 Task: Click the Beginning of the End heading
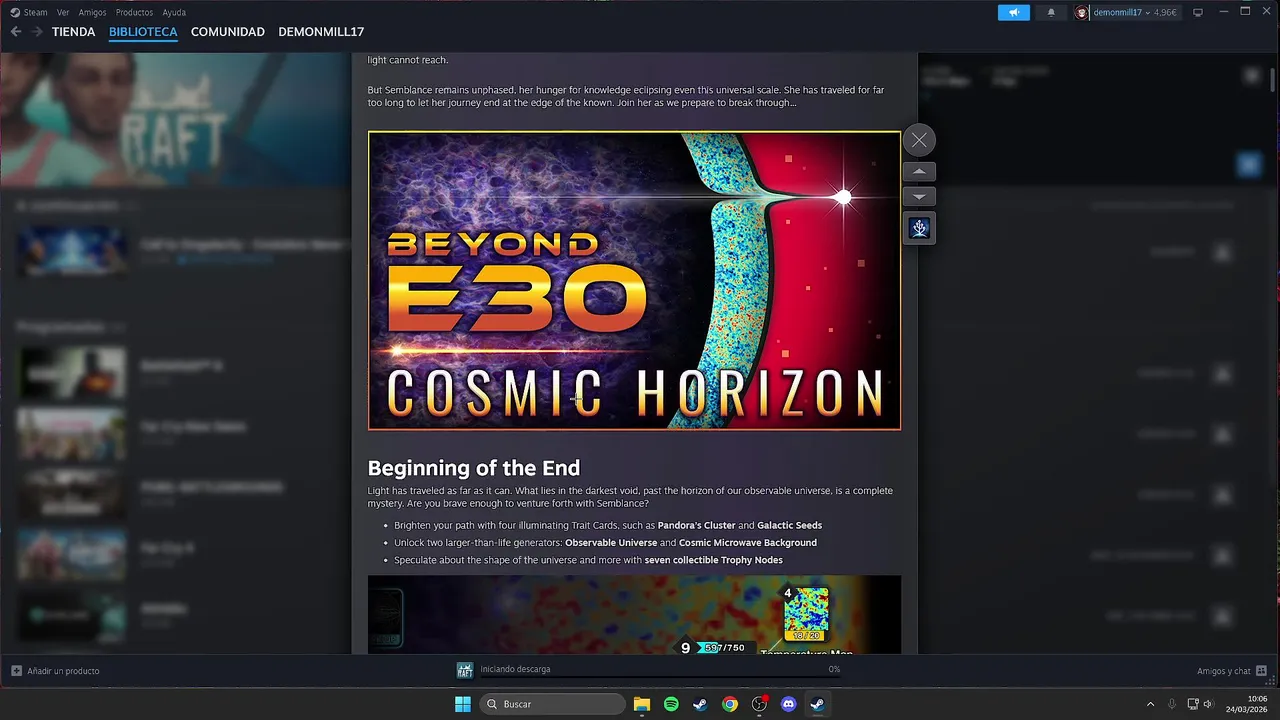click(473, 468)
